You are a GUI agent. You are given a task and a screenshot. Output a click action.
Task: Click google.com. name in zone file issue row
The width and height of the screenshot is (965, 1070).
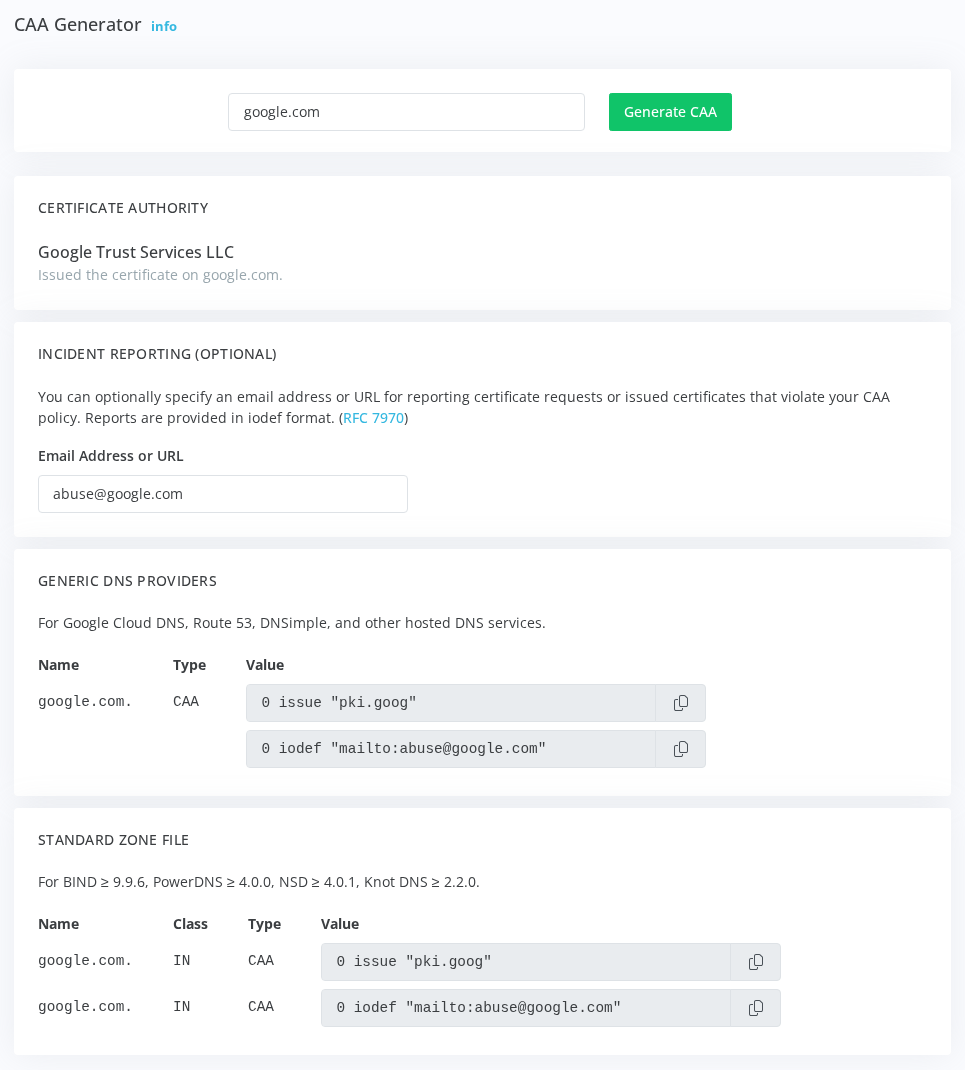85,961
